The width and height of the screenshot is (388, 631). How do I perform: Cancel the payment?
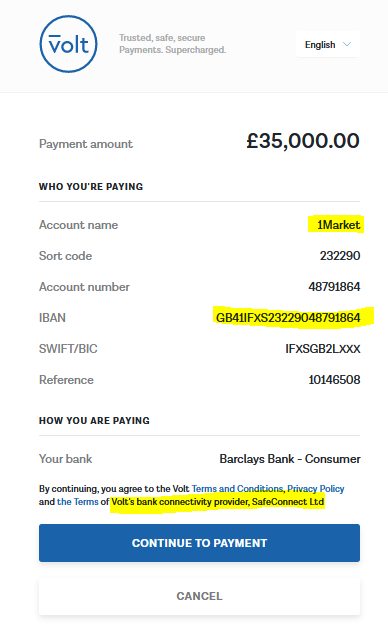click(x=199, y=596)
